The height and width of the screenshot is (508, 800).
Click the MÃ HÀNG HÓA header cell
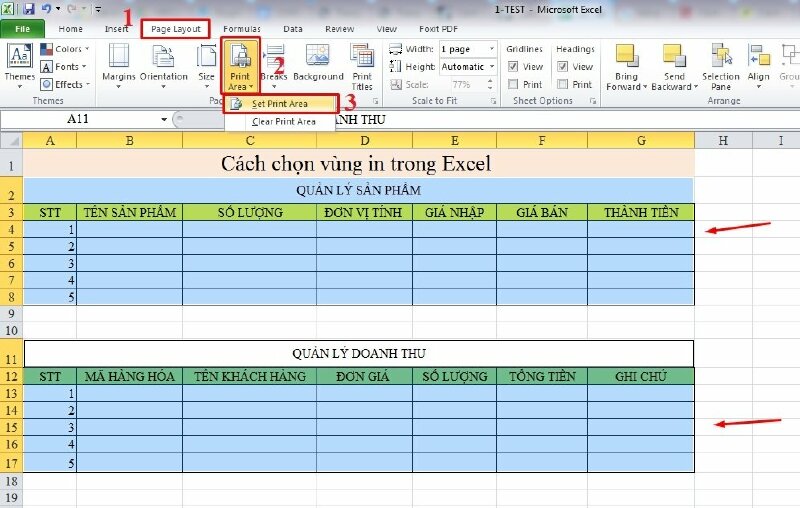pyautogui.click(x=130, y=376)
